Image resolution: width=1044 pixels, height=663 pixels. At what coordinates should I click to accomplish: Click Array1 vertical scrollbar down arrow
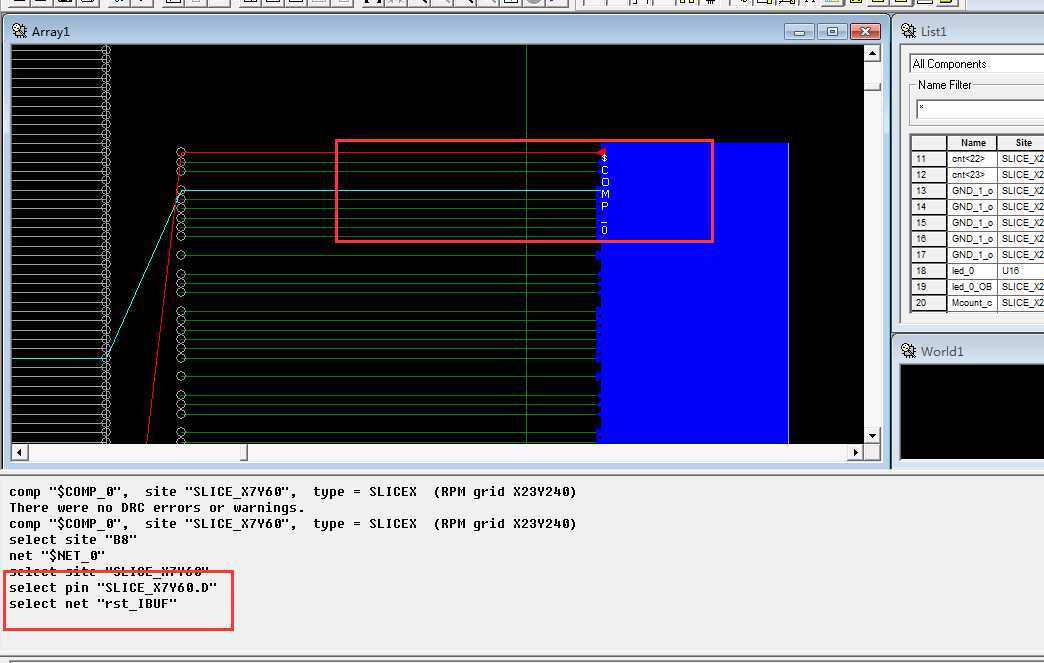click(872, 435)
